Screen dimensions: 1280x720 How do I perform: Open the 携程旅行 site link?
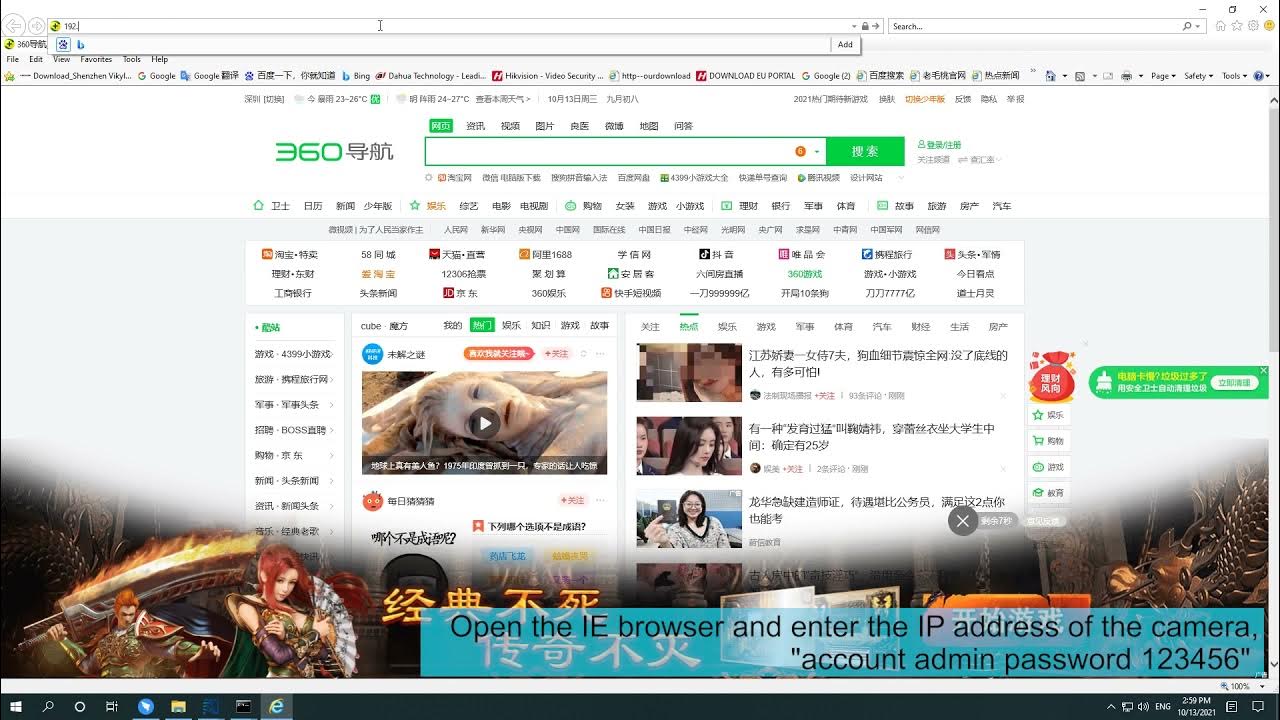(887, 254)
